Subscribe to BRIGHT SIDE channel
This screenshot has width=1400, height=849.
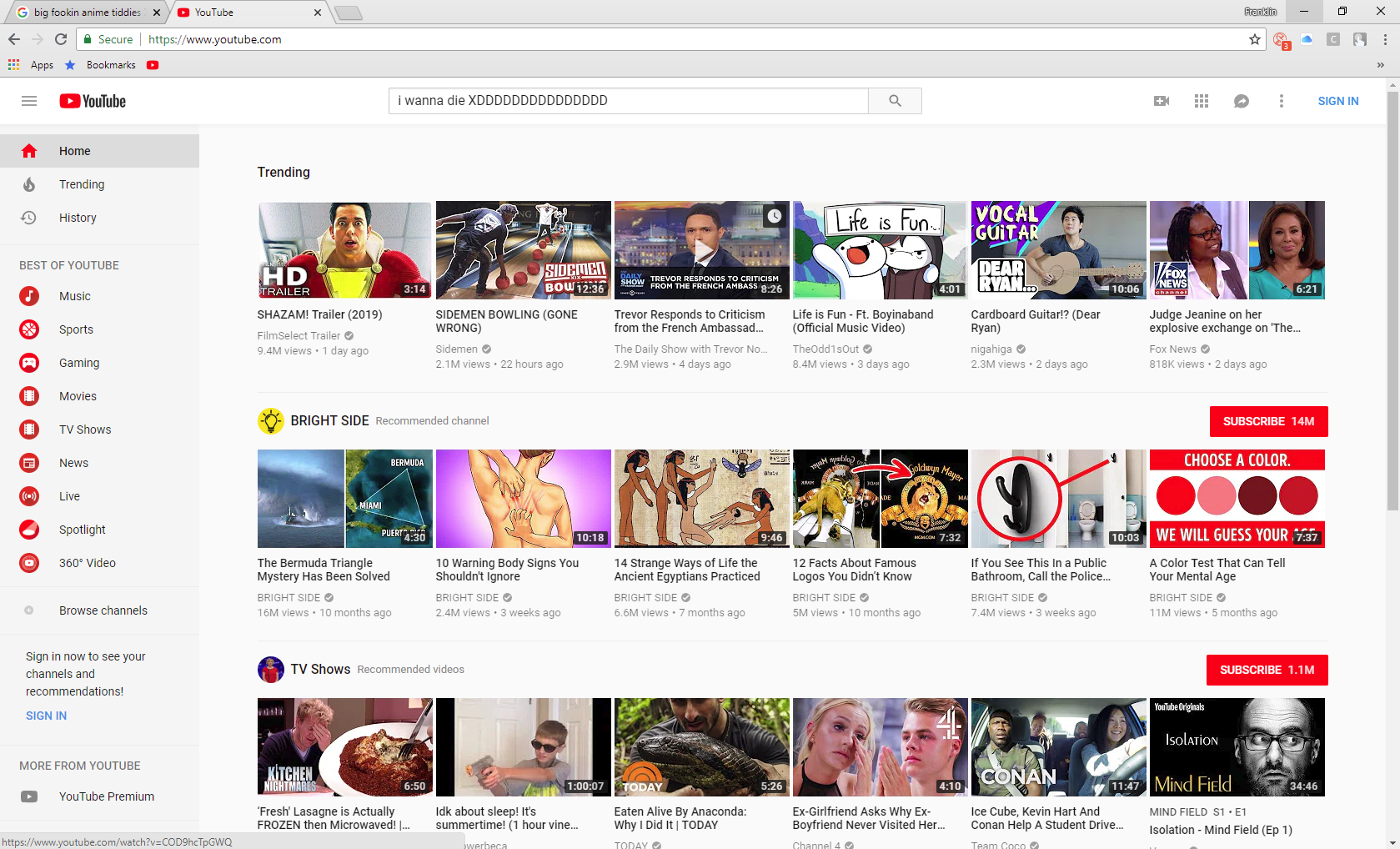click(x=1268, y=421)
